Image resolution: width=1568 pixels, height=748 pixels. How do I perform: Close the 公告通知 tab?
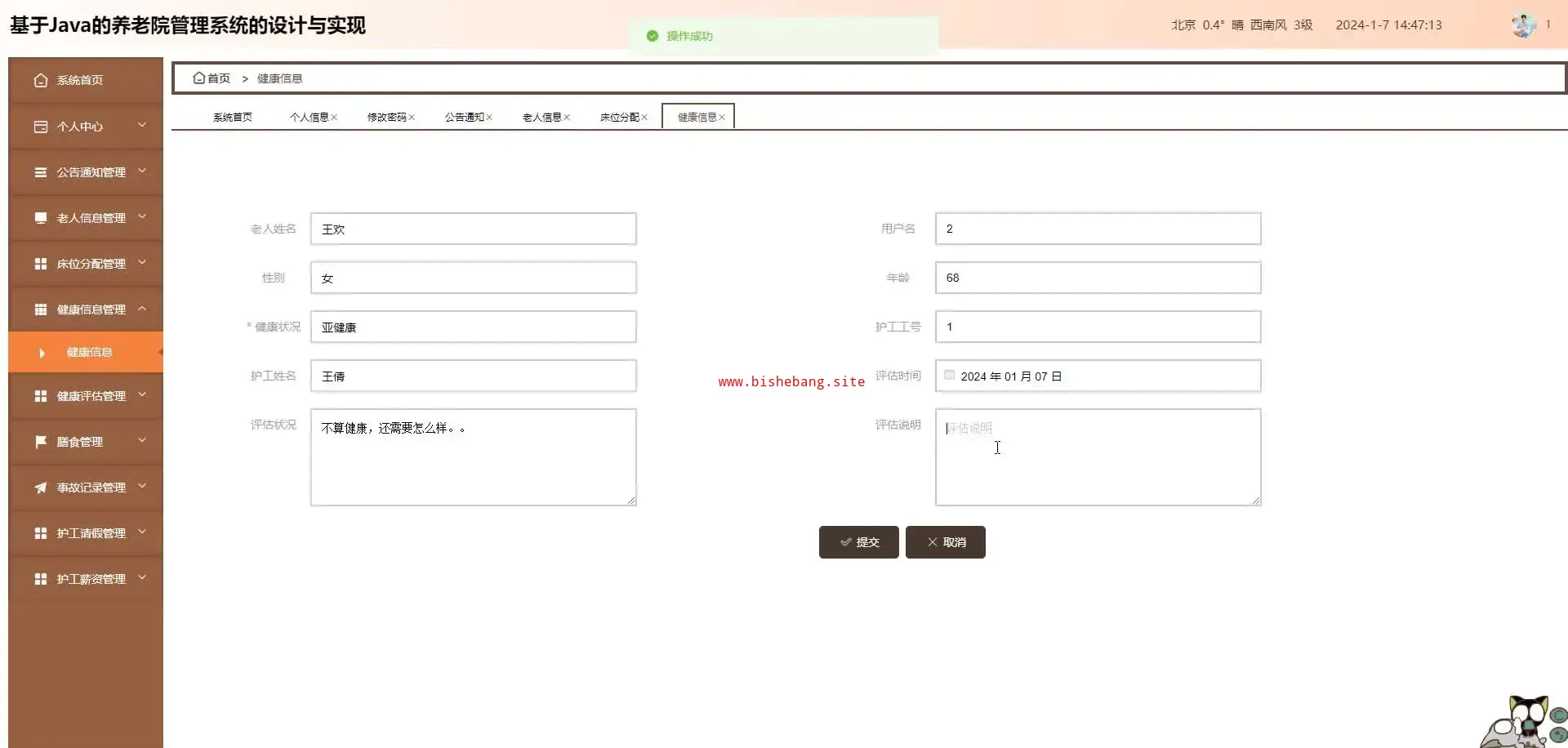pos(489,118)
